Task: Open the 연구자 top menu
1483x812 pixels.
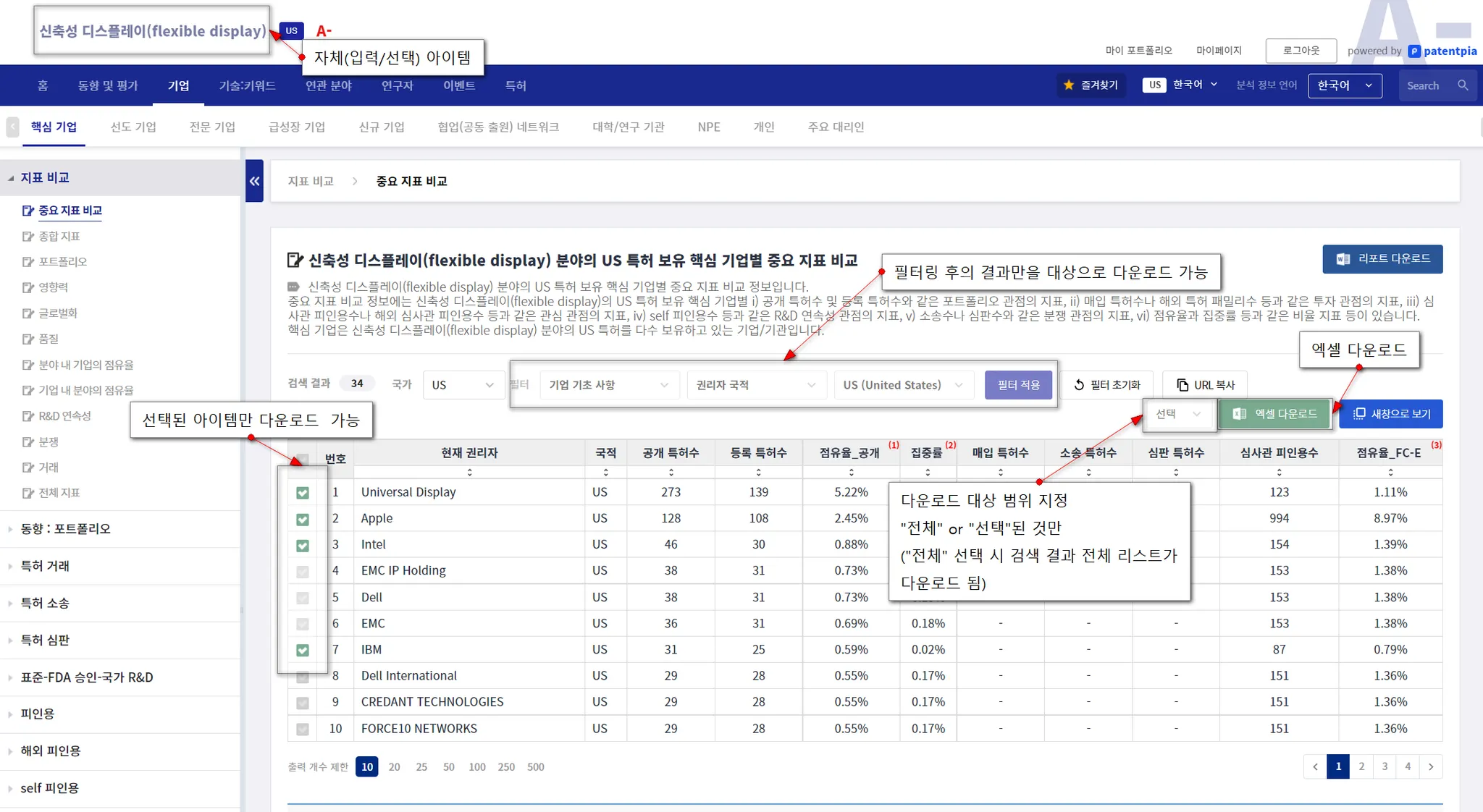Action: tap(398, 85)
